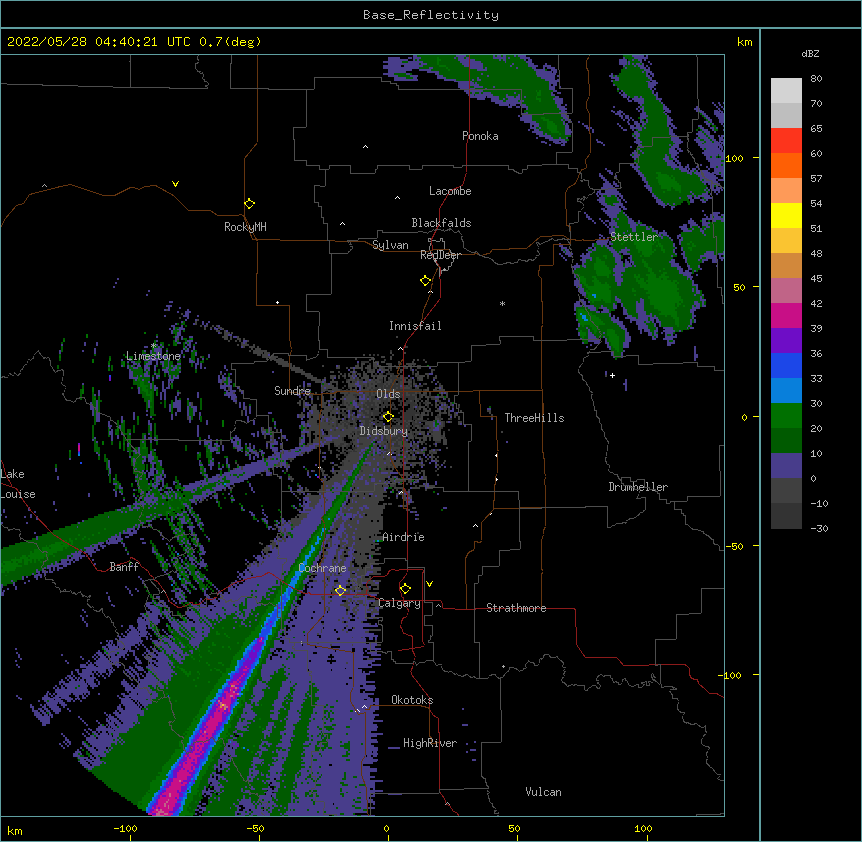The width and height of the screenshot is (862, 842).
Task: Click the Calgary city label
Action: pos(400,603)
